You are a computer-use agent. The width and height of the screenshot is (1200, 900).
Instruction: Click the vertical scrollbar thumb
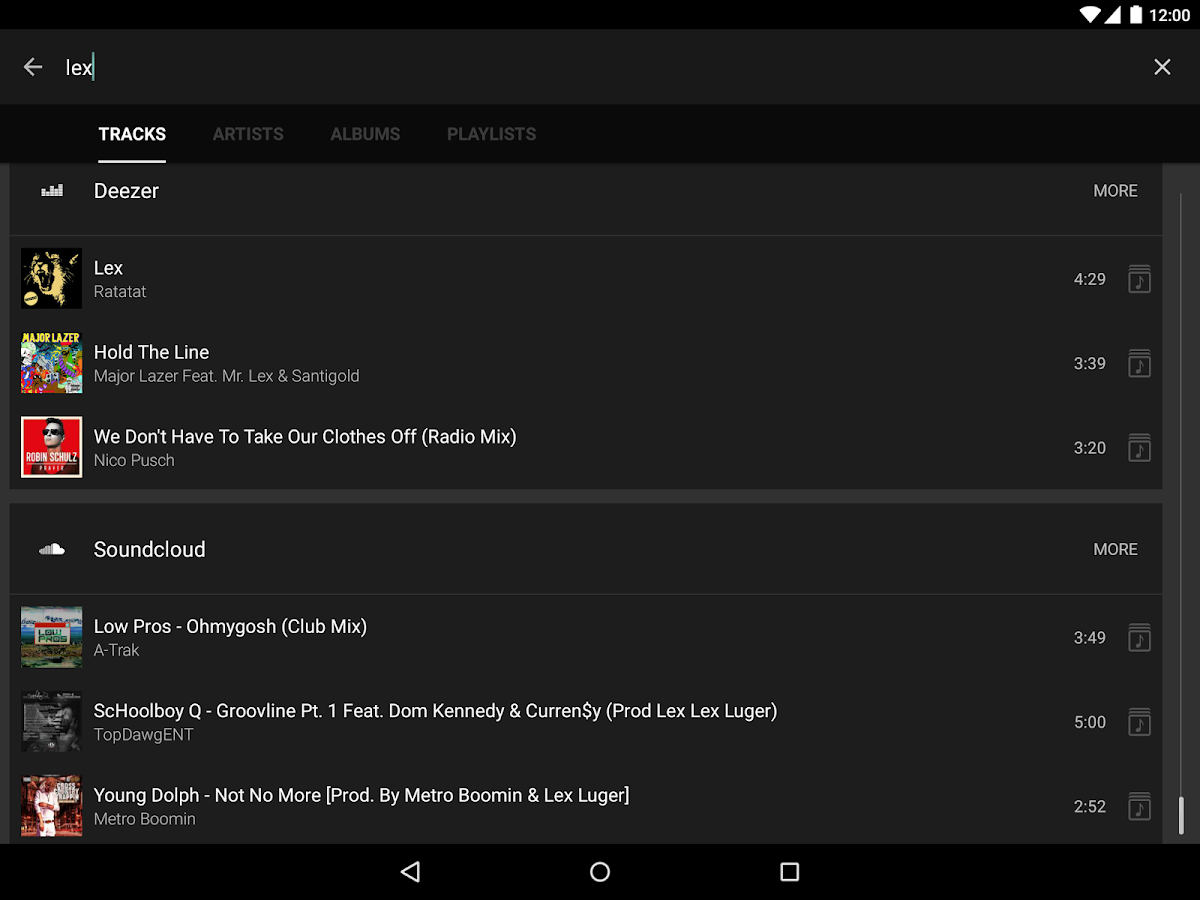(1181, 815)
